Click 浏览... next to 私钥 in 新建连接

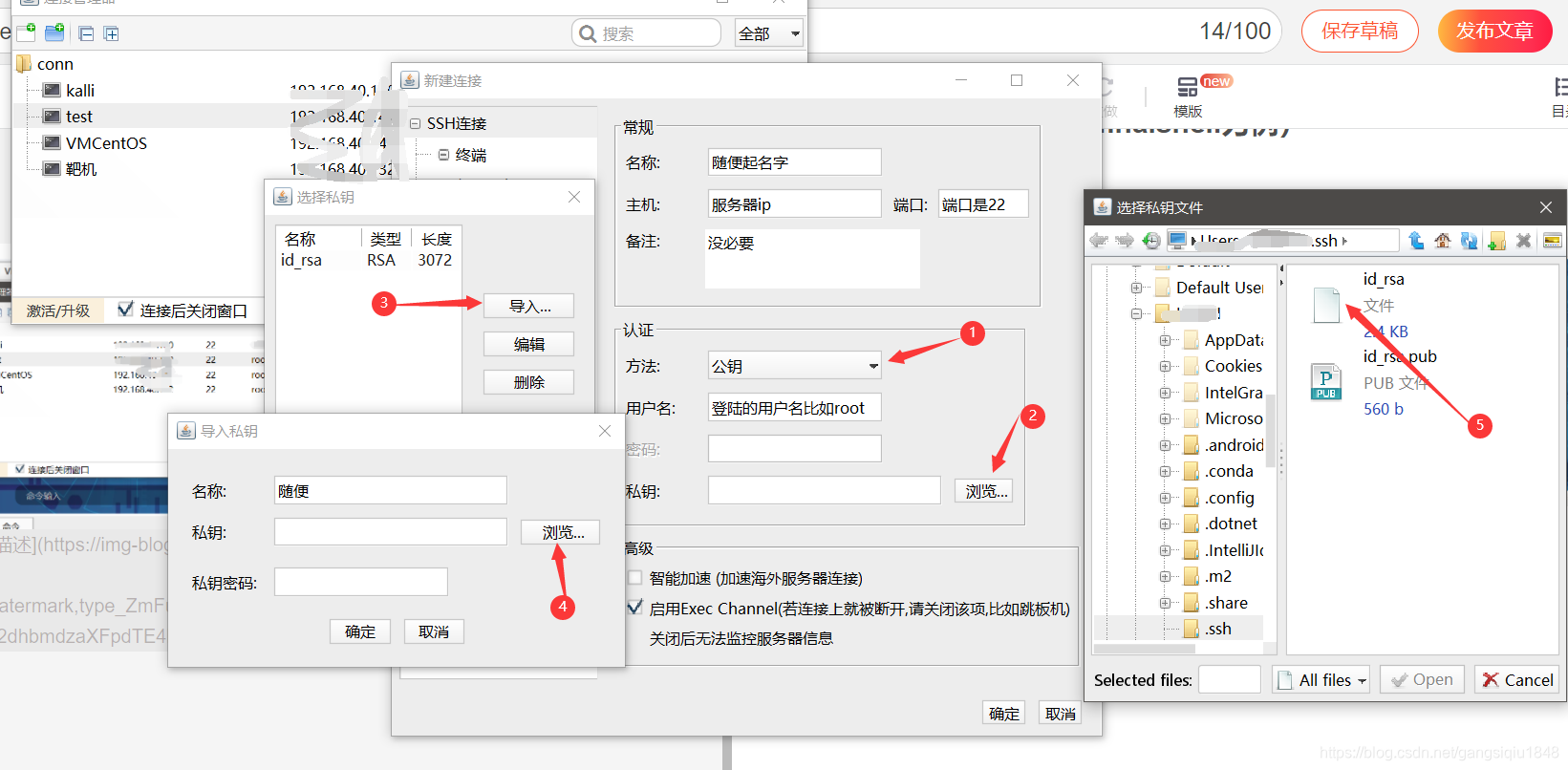[x=983, y=491]
